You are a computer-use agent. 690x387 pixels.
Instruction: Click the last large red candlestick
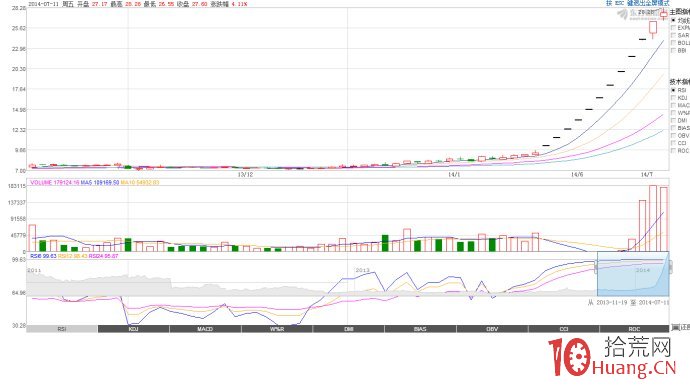(x=653, y=27)
